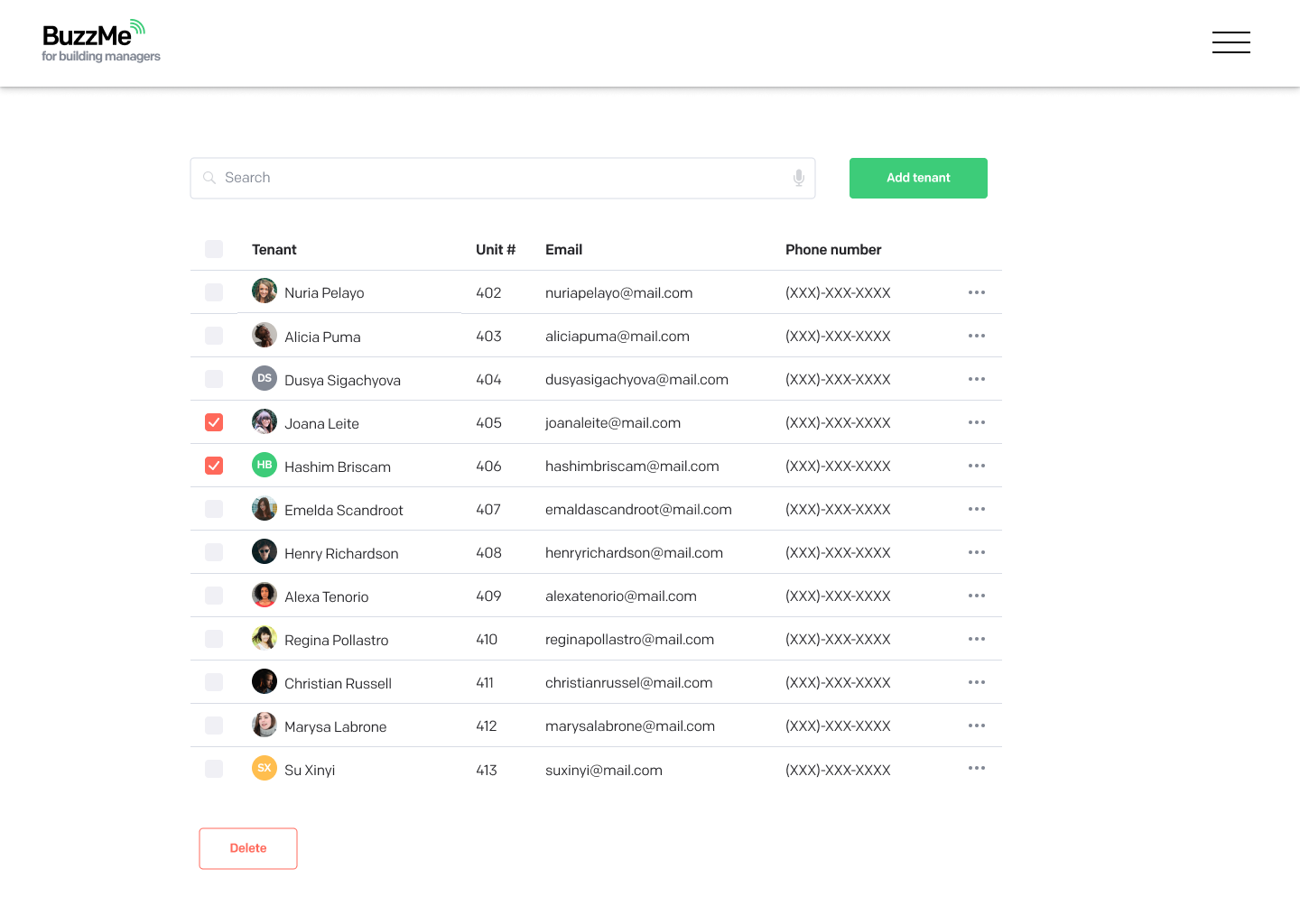Check the Marysa Labrone checkbox
The height and width of the screenshot is (924, 1300).
pyautogui.click(x=214, y=725)
